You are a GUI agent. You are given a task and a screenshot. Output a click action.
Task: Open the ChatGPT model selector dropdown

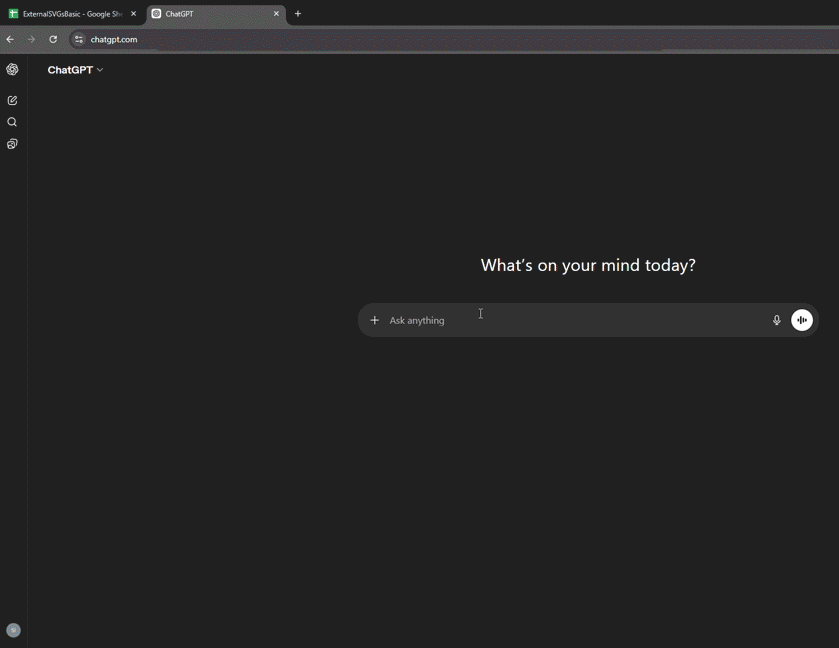pyautogui.click(x=75, y=69)
